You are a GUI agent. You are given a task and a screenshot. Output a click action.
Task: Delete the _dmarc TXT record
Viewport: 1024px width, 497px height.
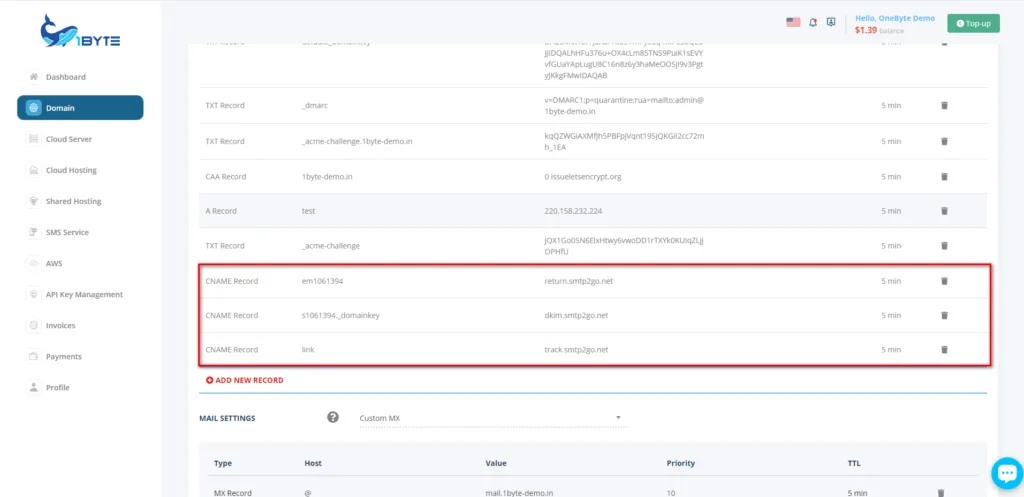tap(944, 106)
